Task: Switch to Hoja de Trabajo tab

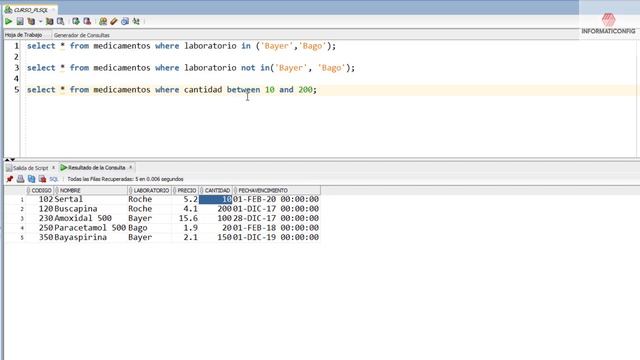Action: [x=23, y=35]
